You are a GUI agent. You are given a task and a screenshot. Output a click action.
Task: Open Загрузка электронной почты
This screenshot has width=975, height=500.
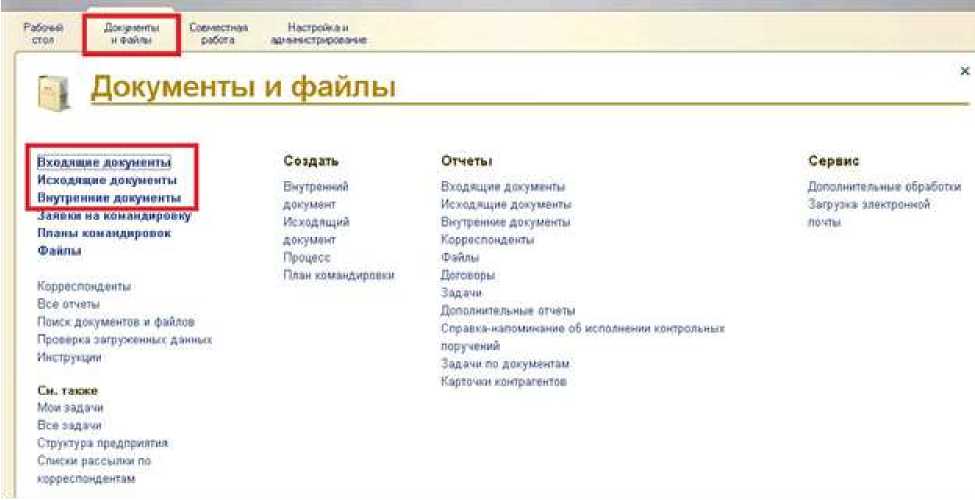[x=869, y=213]
